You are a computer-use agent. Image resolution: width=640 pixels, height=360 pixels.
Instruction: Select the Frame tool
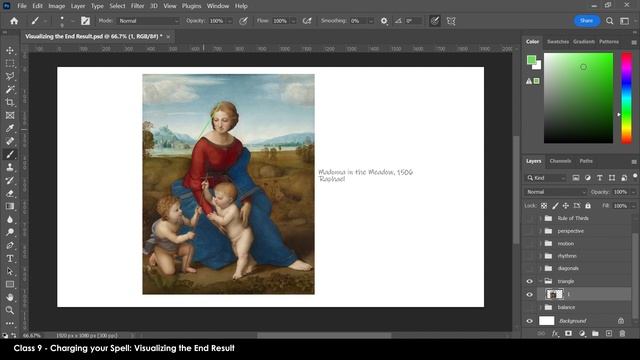coord(10,116)
